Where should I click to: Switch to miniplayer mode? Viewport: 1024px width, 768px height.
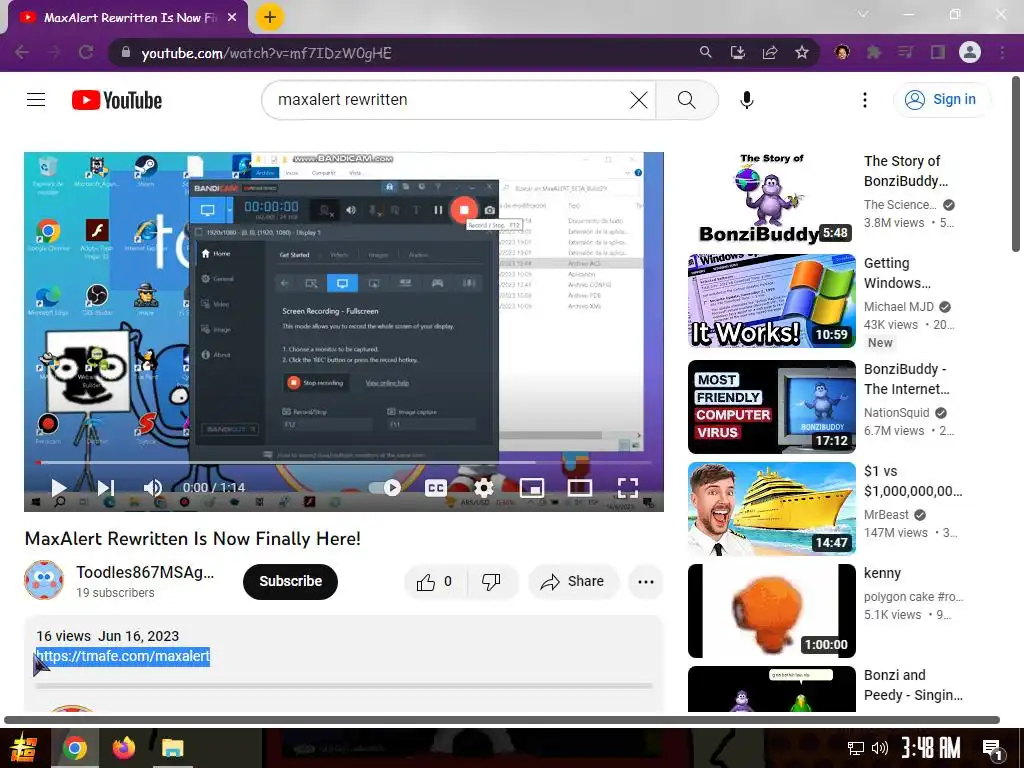click(x=532, y=487)
